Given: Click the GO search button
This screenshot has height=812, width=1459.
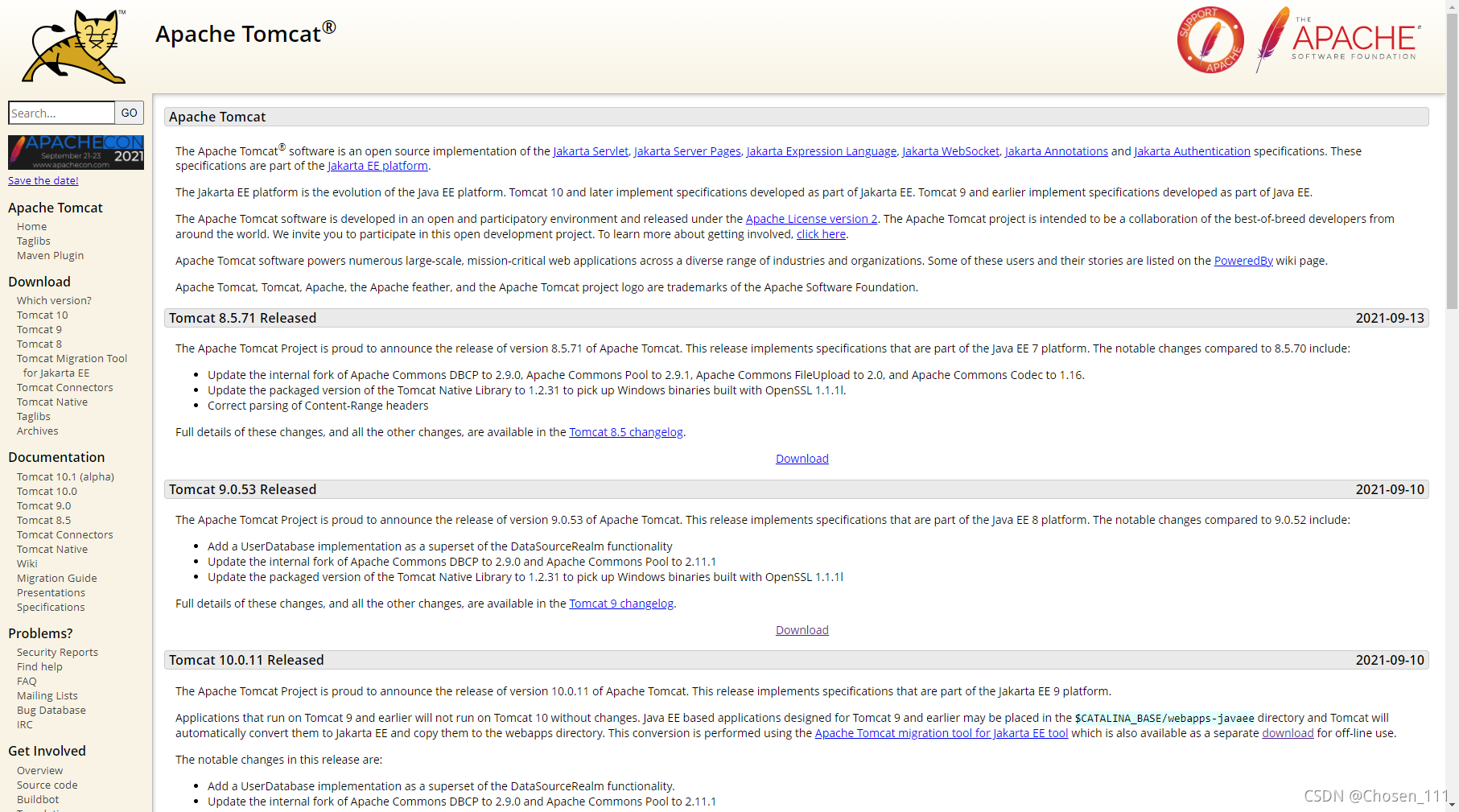Looking at the screenshot, I should (x=129, y=113).
